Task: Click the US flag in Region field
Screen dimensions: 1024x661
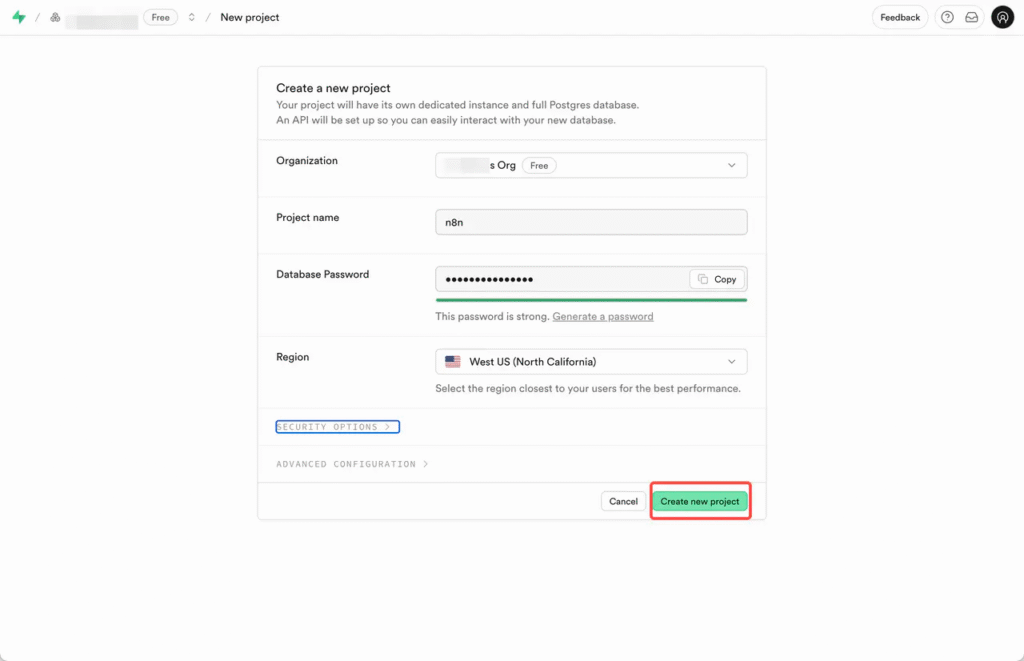Action: pyautogui.click(x=453, y=362)
